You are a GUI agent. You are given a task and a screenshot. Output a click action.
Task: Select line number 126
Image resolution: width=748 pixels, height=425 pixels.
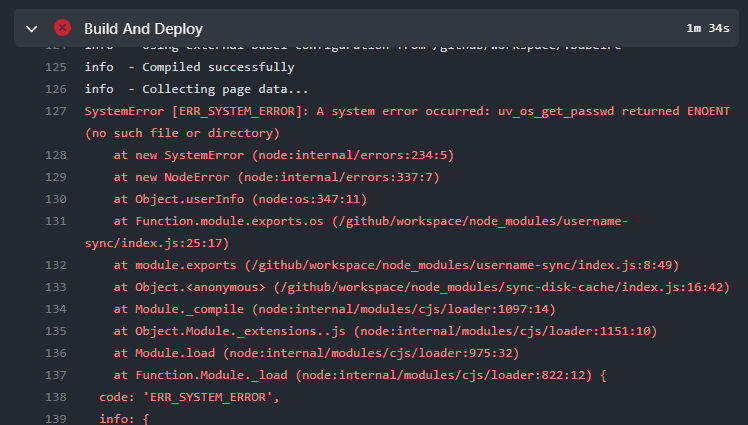coord(56,89)
